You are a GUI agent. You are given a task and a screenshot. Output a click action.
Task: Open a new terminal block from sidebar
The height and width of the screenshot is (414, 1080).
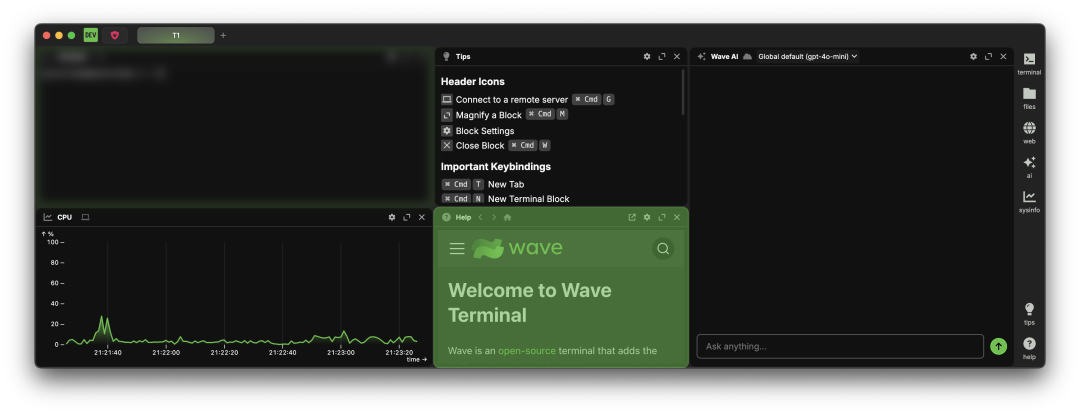tap(1029, 63)
